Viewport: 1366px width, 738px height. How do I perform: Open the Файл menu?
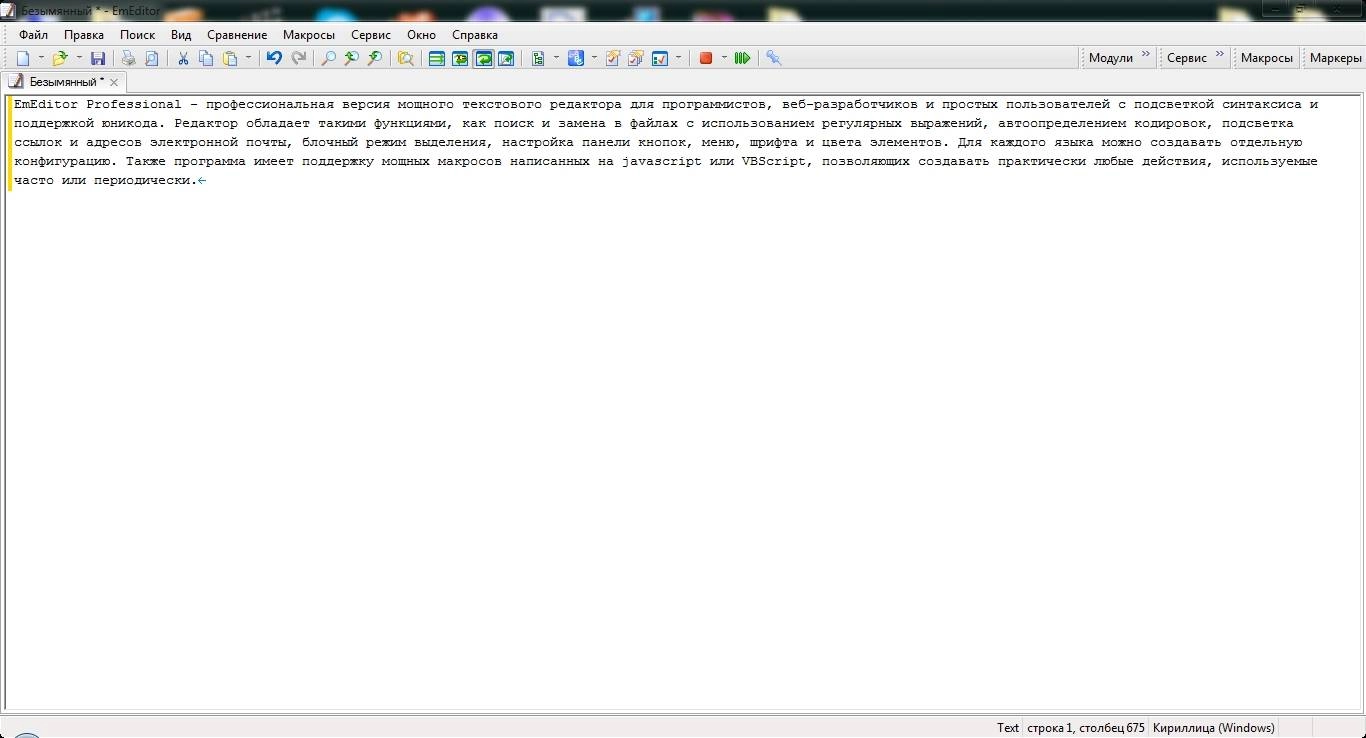click(33, 35)
